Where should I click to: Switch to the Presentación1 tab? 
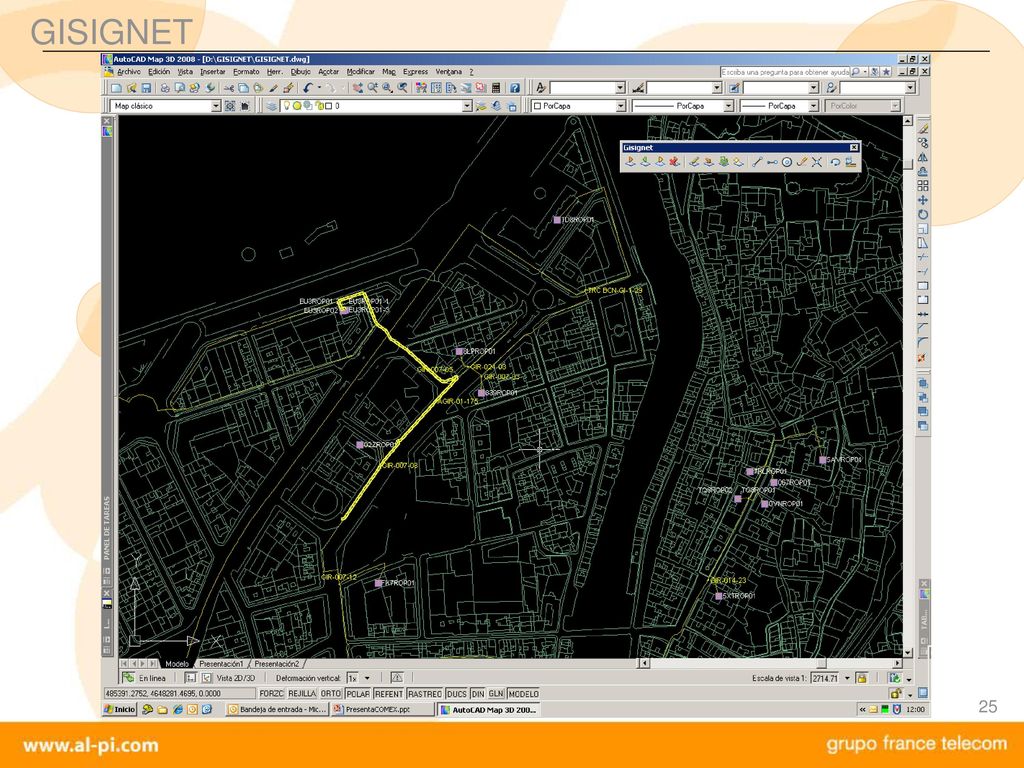click(221, 664)
